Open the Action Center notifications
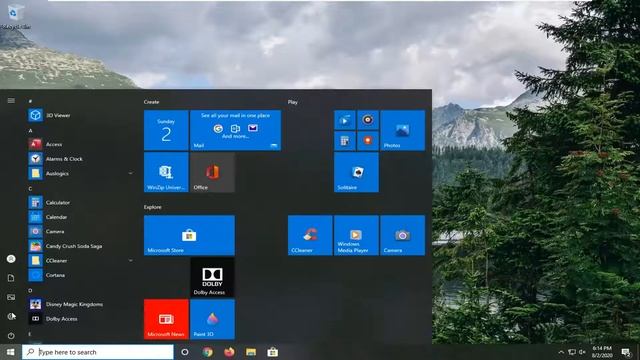This screenshot has height=360, width=640. pos(626,352)
